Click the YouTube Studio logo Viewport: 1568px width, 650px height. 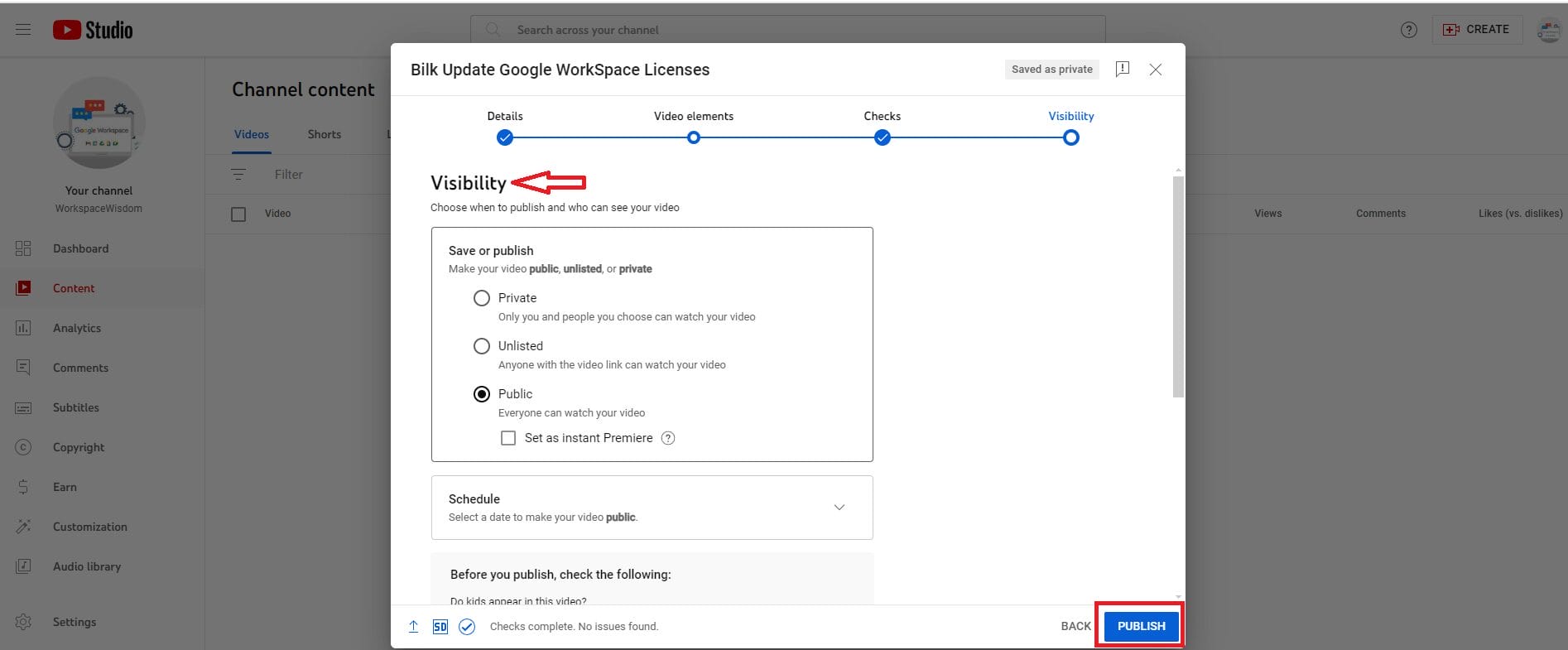[x=93, y=30]
